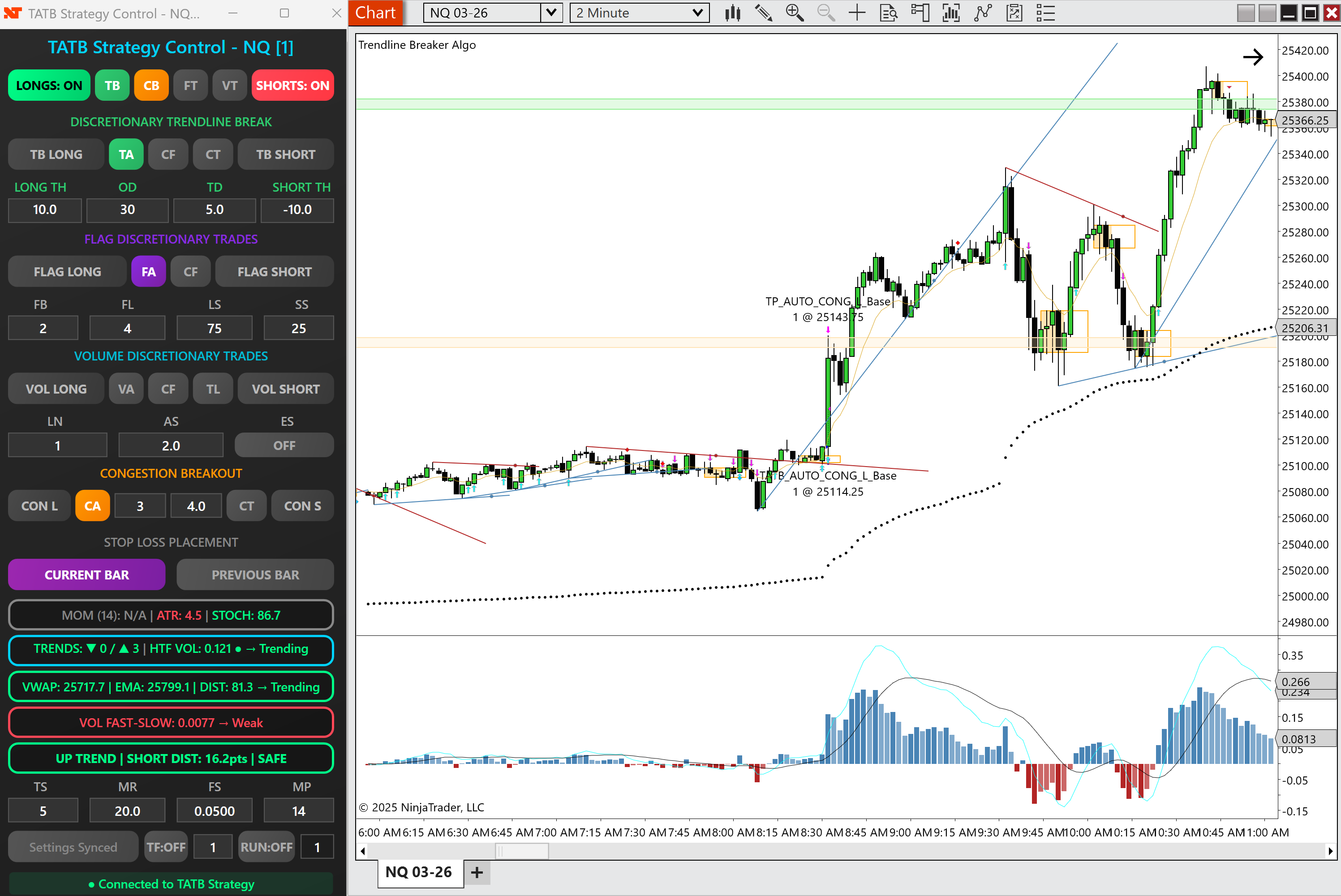This screenshot has width=1341, height=896.
Task: Click the LONG TH value field
Action: [x=45, y=210]
